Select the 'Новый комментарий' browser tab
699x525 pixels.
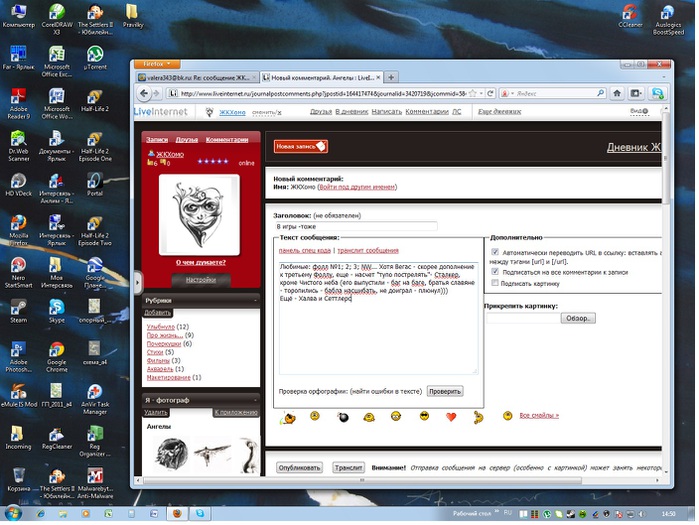pos(321,78)
